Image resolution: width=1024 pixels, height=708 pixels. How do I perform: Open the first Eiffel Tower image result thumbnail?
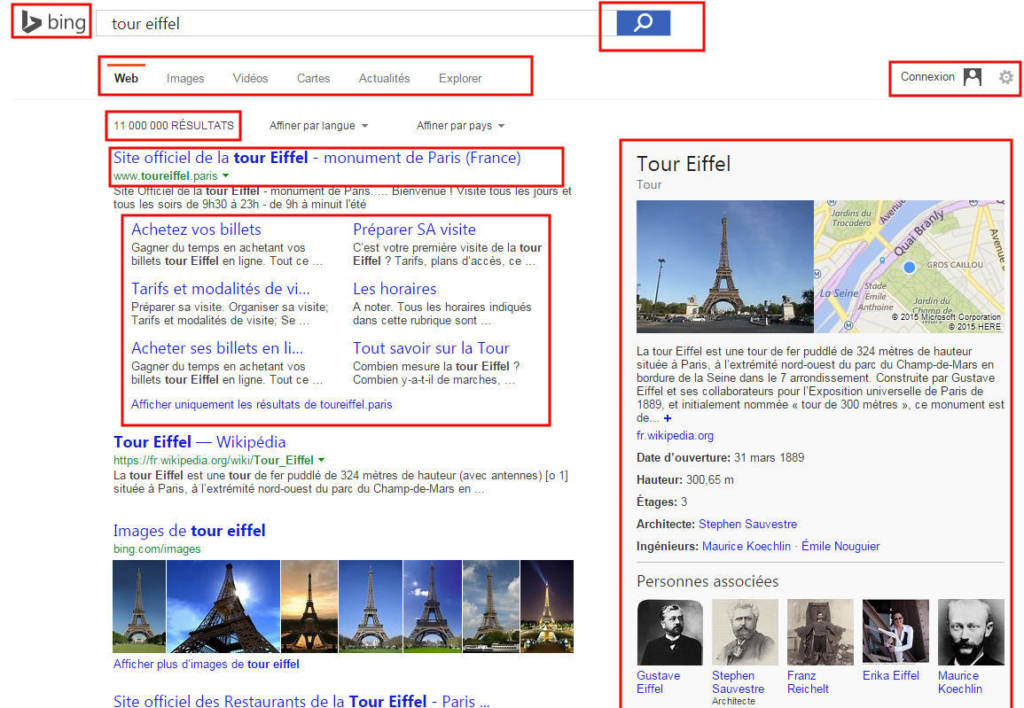point(139,606)
